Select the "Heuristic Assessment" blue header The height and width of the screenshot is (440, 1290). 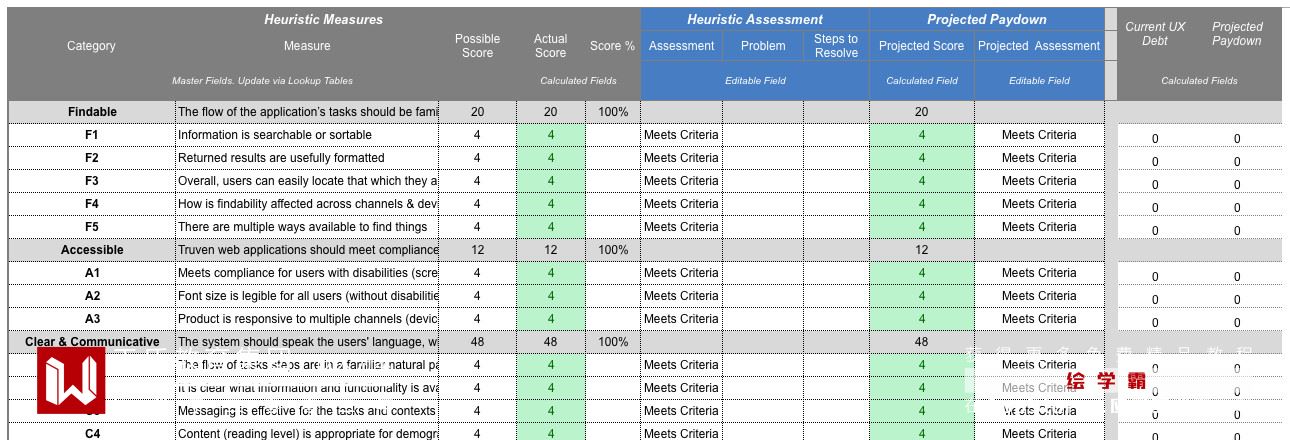point(755,20)
